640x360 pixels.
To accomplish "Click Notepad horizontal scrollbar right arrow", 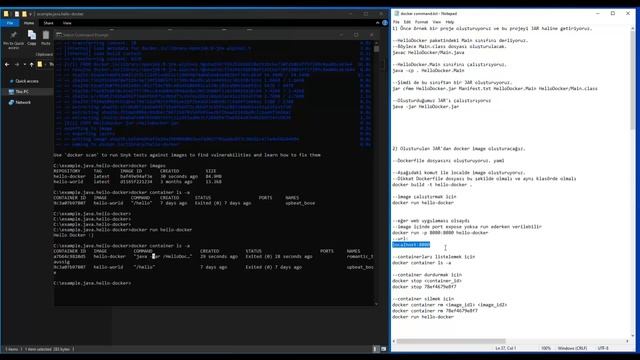I will pos(627,341).
